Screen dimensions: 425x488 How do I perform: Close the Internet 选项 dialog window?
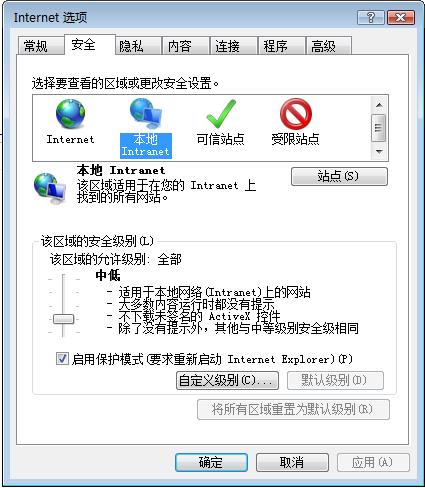click(401, 17)
